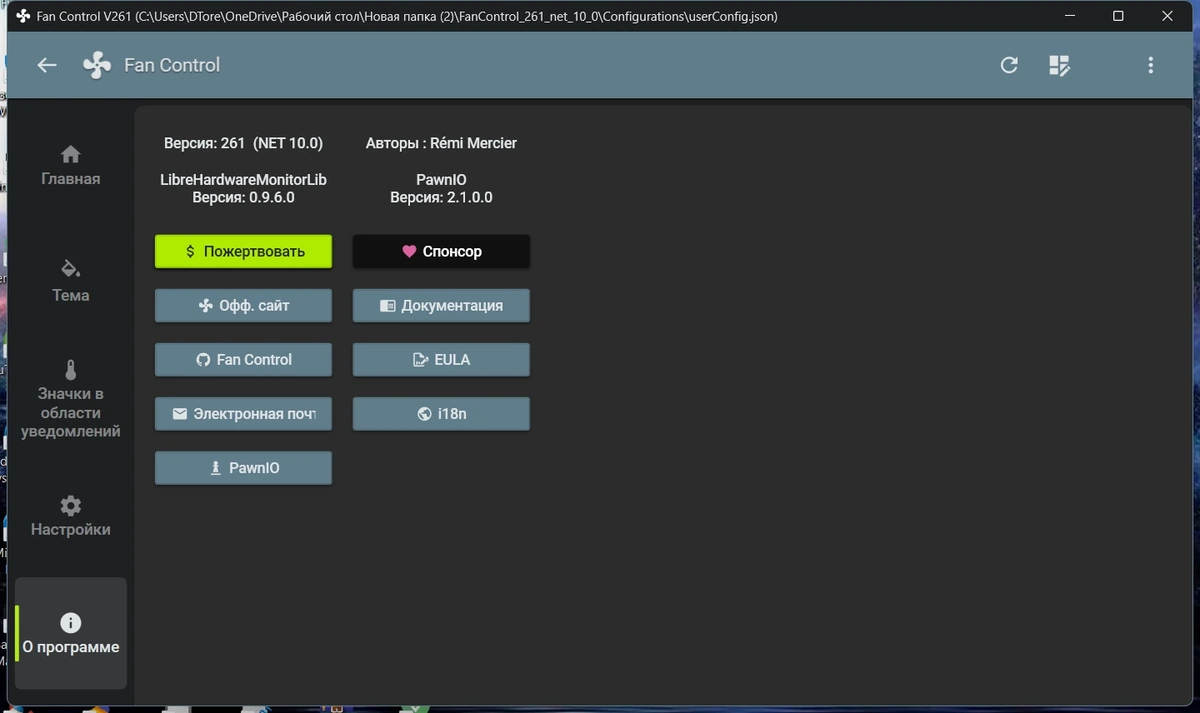The height and width of the screenshot is (713, 1200).
Task: Open the Главная sidebar tab
Action: 70,166
